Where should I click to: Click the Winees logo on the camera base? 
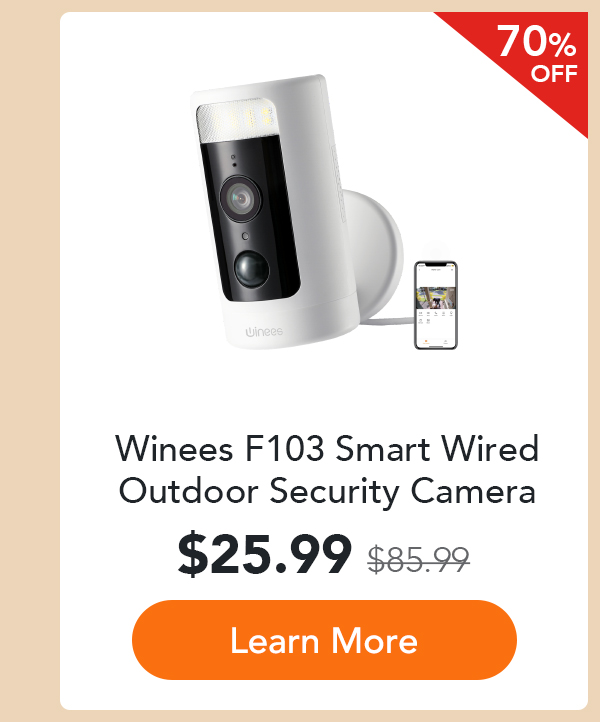click(x=264, y=332)
